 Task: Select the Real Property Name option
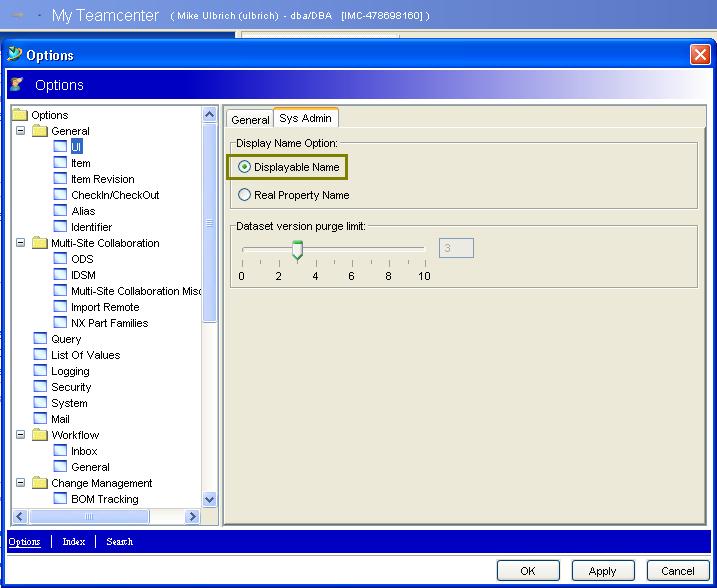(244, 195)
